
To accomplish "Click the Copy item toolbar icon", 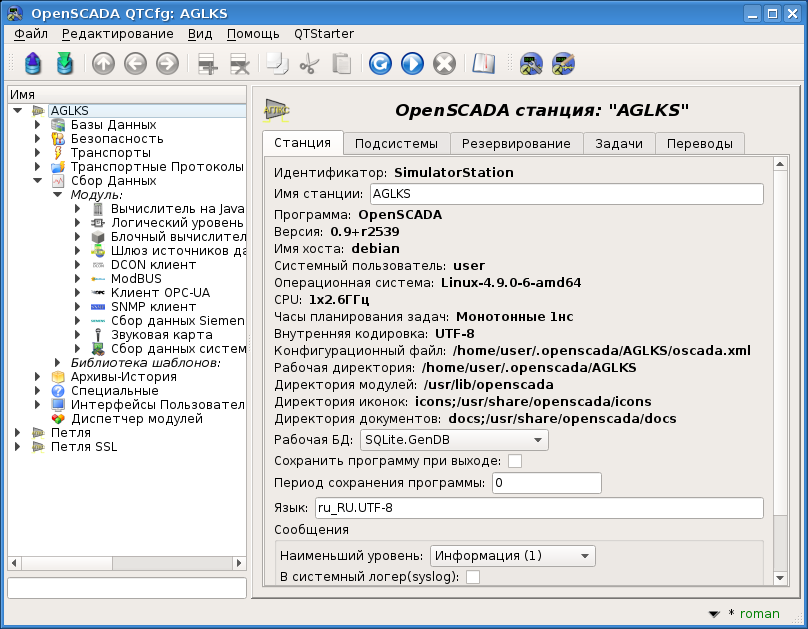I will tap(277, 64).
